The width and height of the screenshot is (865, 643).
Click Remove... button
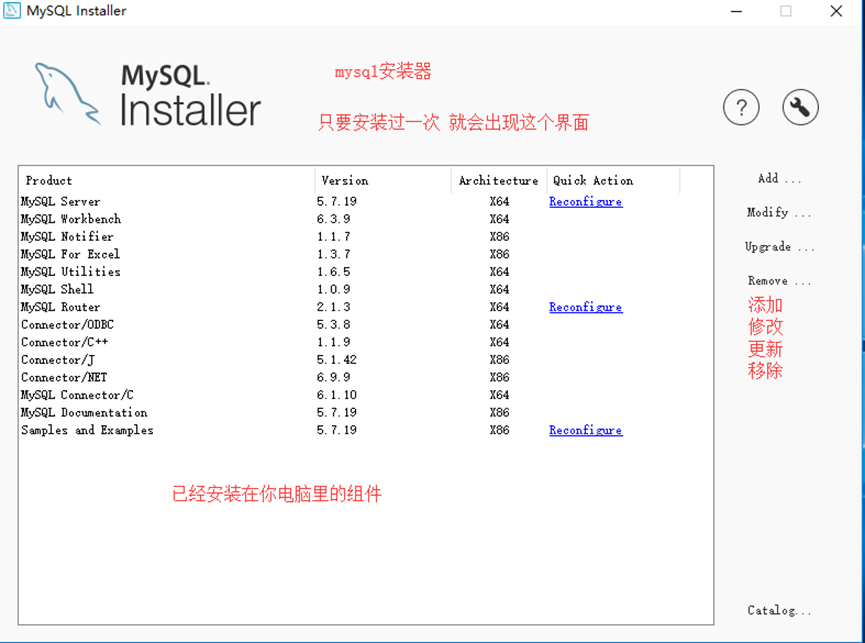779,281
